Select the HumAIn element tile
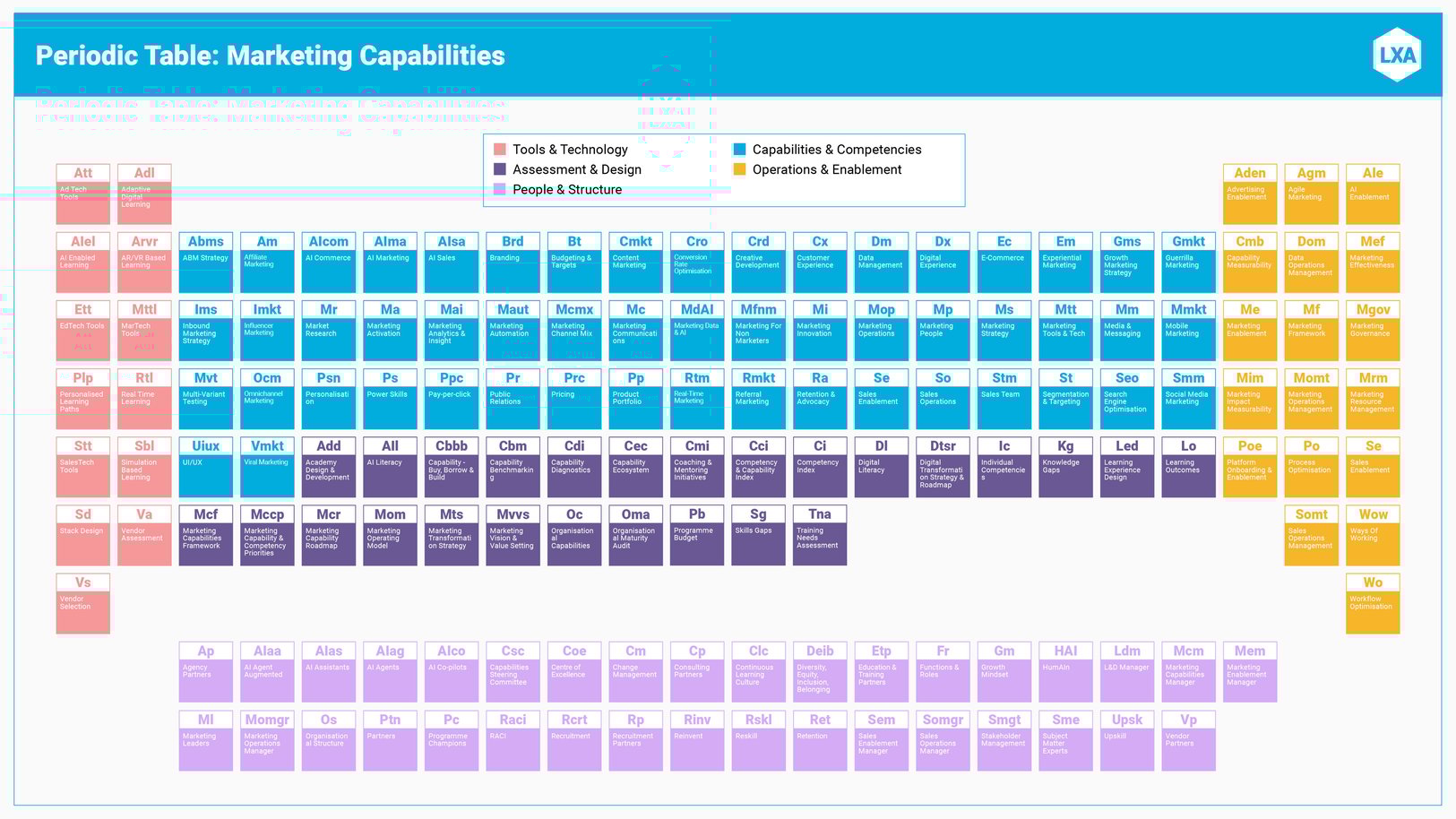The height and width of the screenshot is (819, 1456). [x=1065, y=671]
